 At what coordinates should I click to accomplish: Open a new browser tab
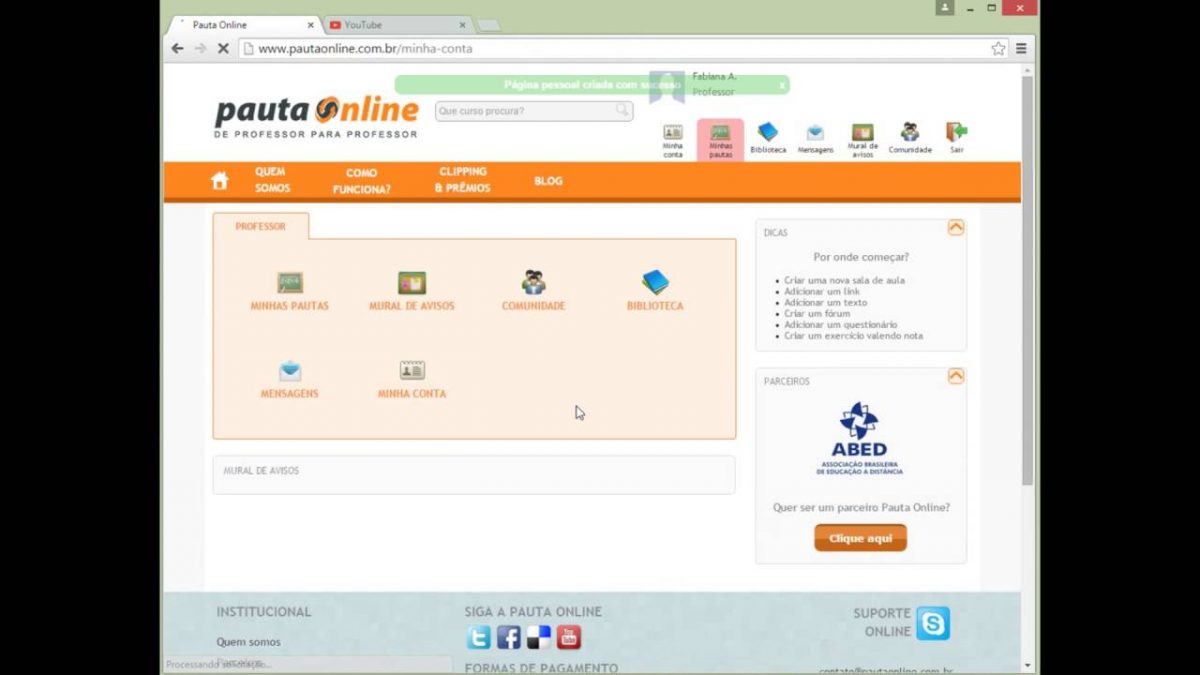(x=488, y=25)
